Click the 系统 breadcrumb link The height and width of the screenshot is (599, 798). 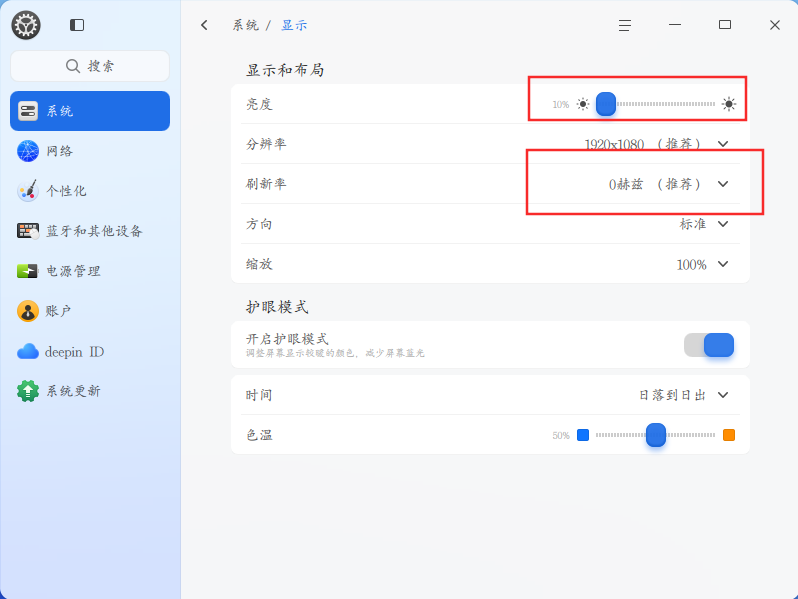coord(246,25)
